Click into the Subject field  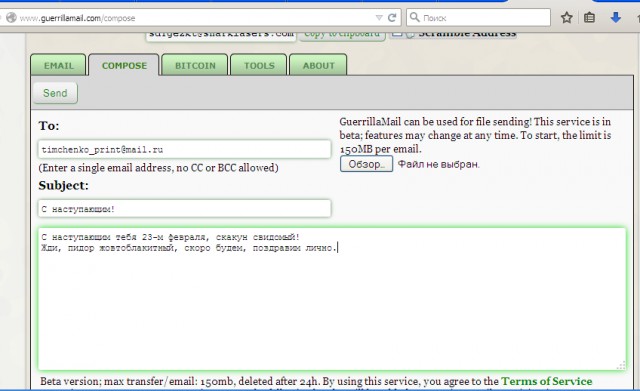coord(184,209)
